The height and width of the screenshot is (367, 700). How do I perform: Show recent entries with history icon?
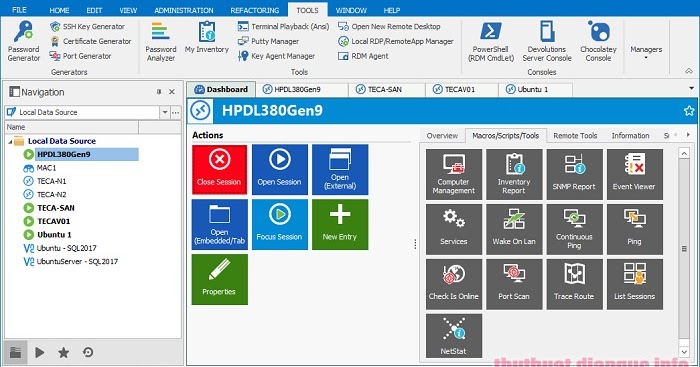point(88,353)
